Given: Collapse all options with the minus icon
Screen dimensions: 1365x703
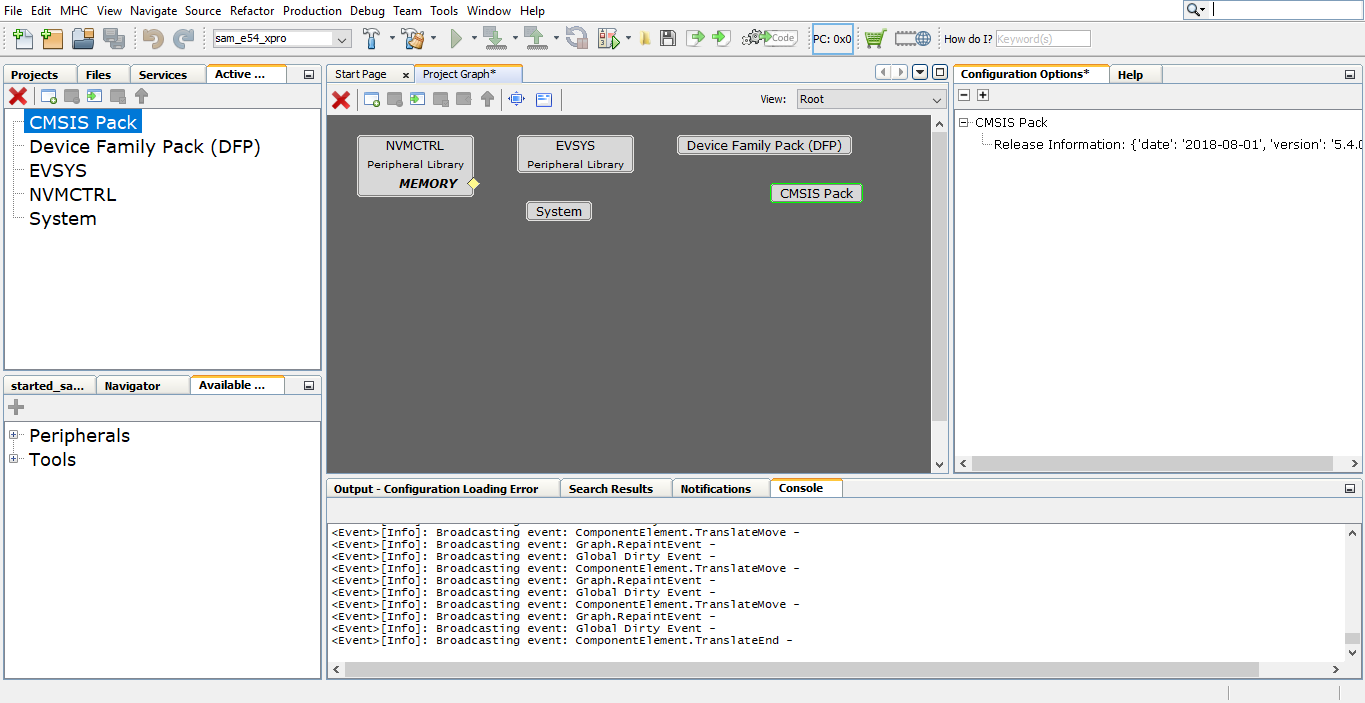Looking at the screenshot, I should click(963, 95).
